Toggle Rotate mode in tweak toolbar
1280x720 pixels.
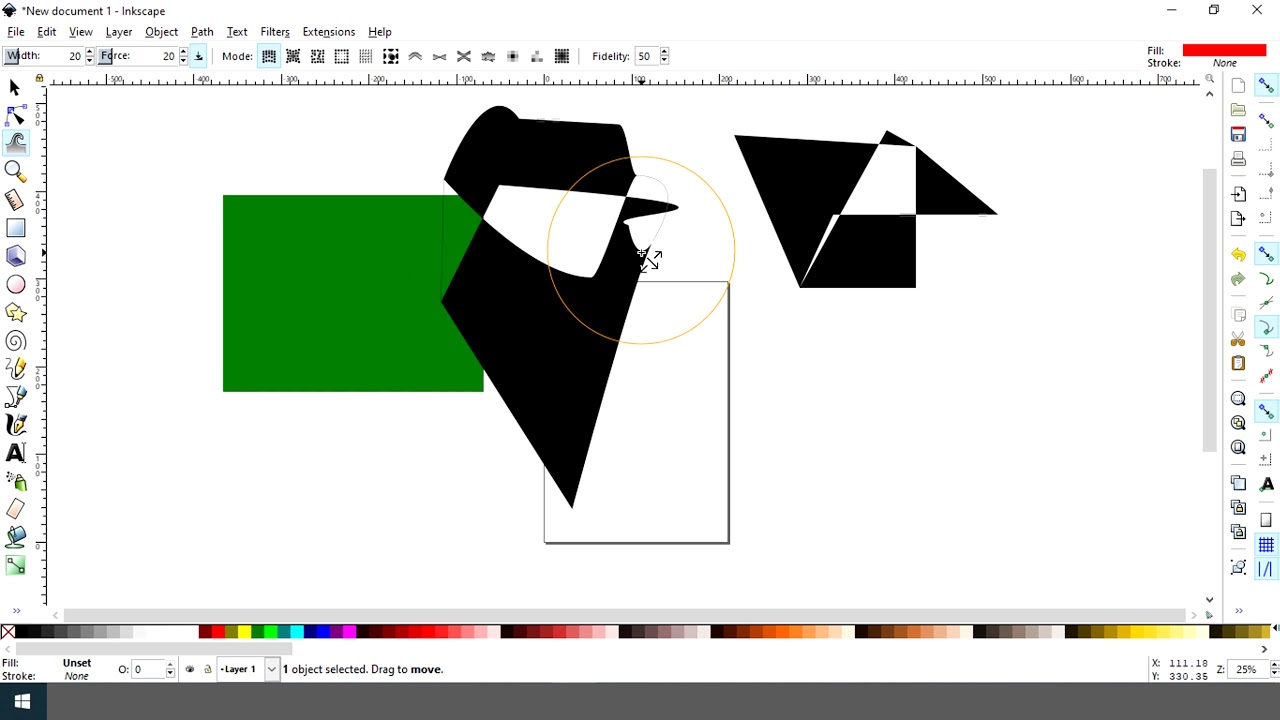[x=366, y=57]
